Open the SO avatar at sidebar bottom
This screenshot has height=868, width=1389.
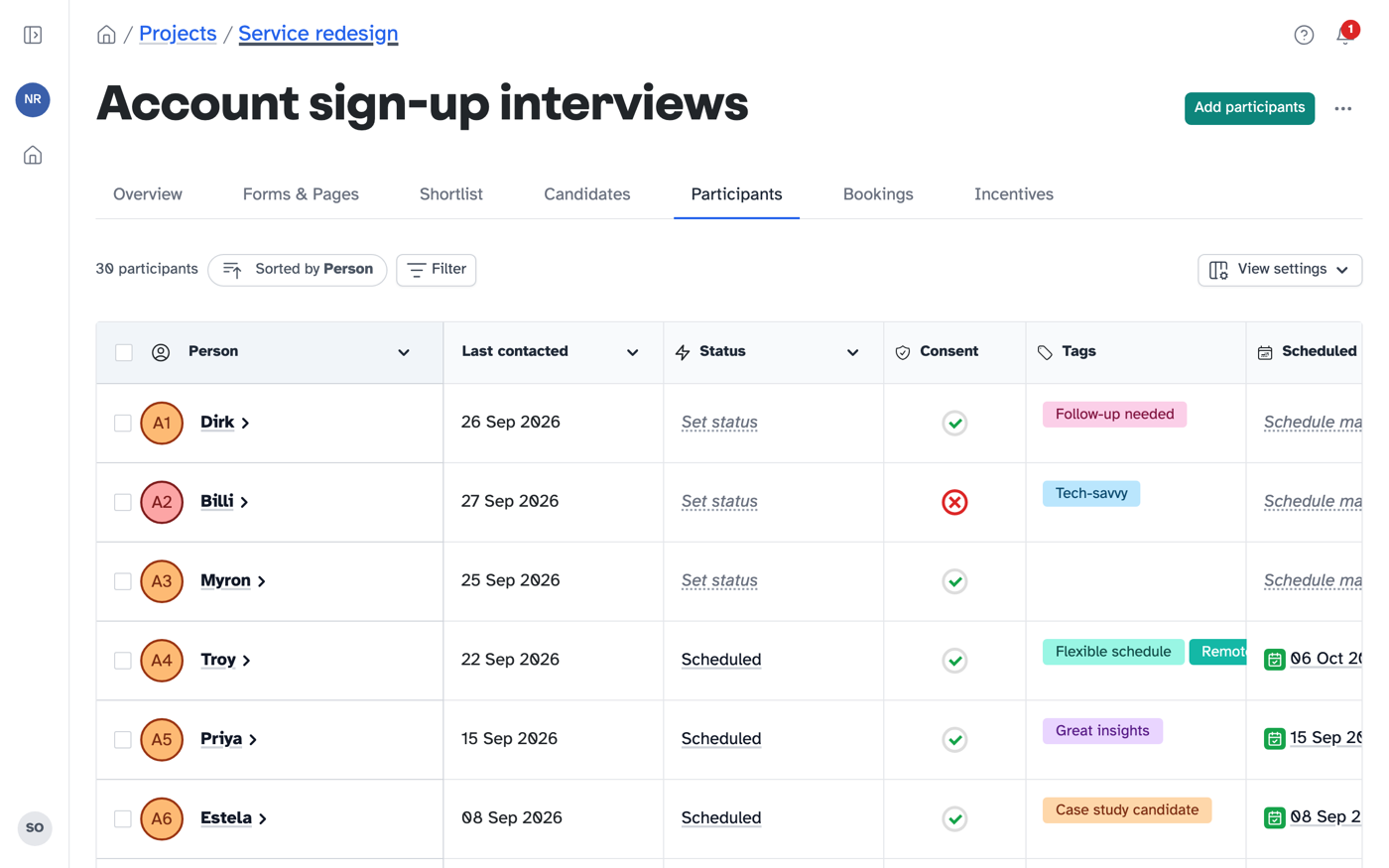point(35,827)
